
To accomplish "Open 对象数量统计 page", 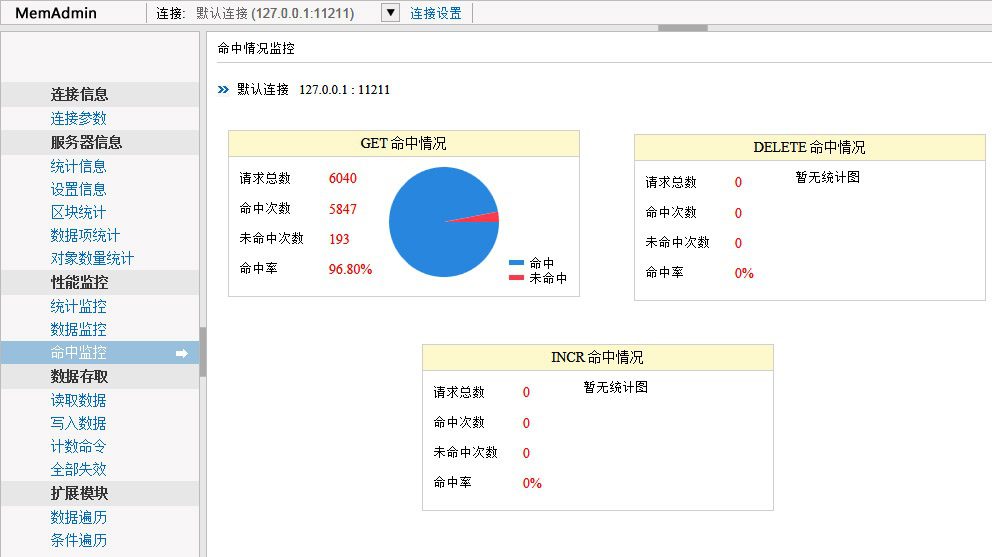I will point(92,258).
